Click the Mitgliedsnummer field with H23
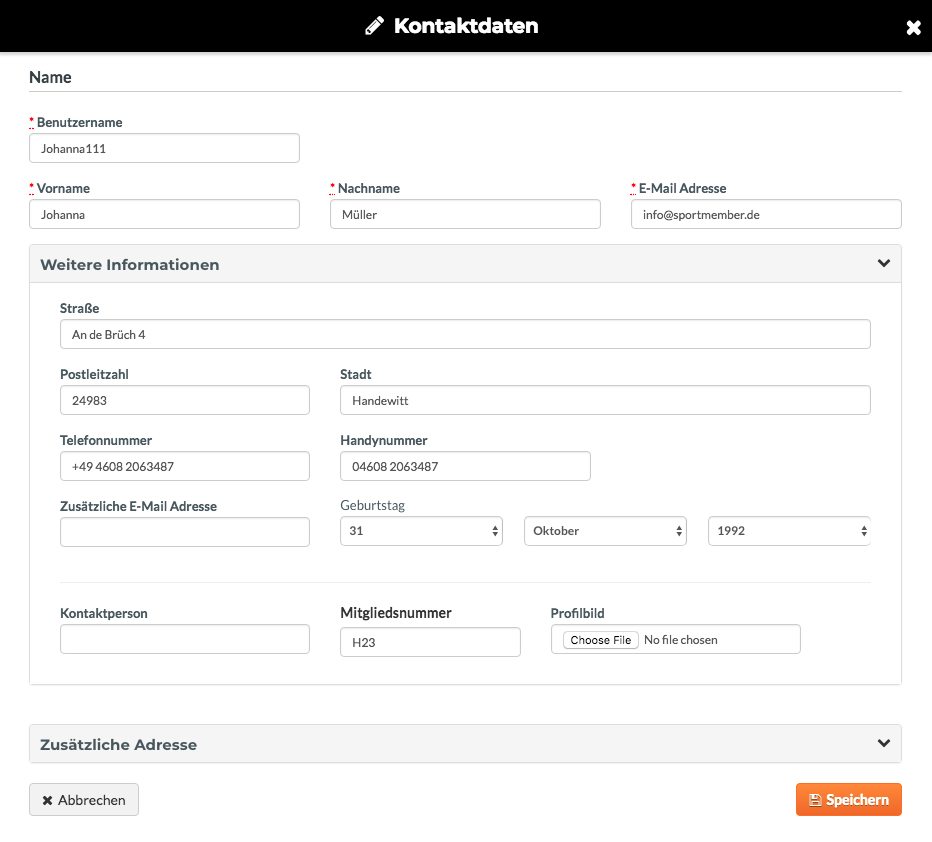932x842 pixels. pos(430,642)
